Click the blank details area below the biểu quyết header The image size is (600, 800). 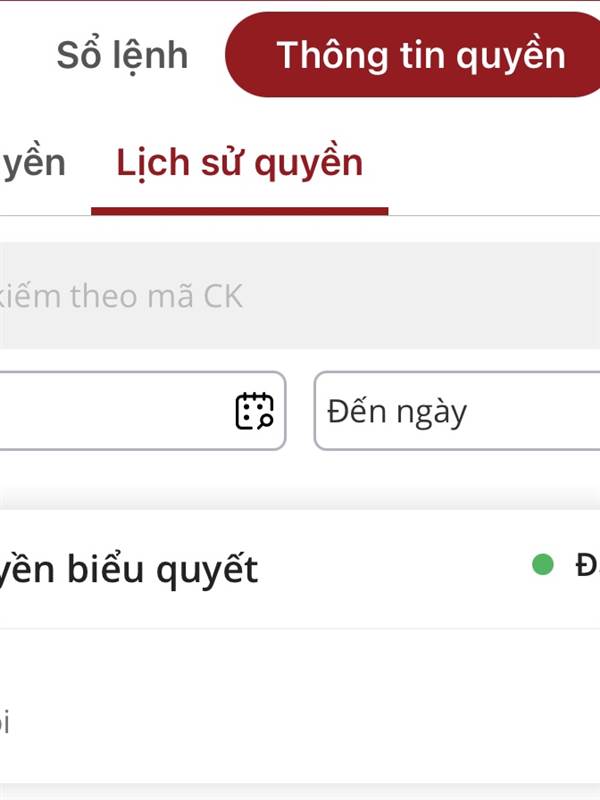click(x=300, y=706)
